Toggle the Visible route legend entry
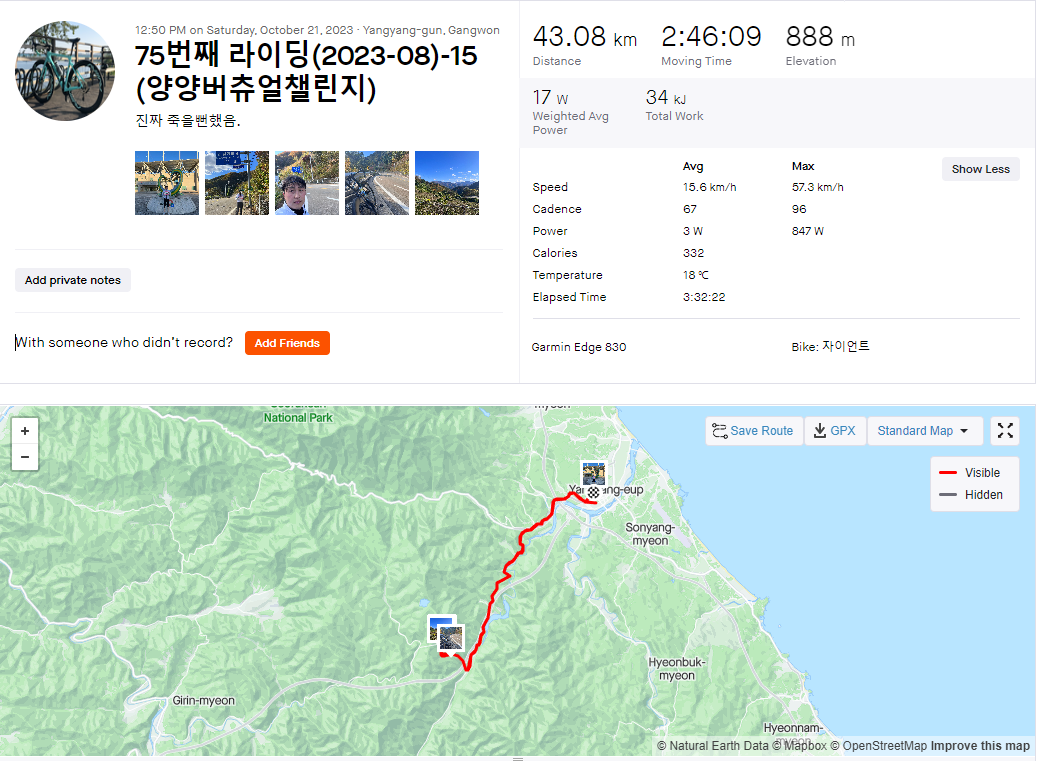The height and width of the screenshot is (761, 1038). coord(970,472)
